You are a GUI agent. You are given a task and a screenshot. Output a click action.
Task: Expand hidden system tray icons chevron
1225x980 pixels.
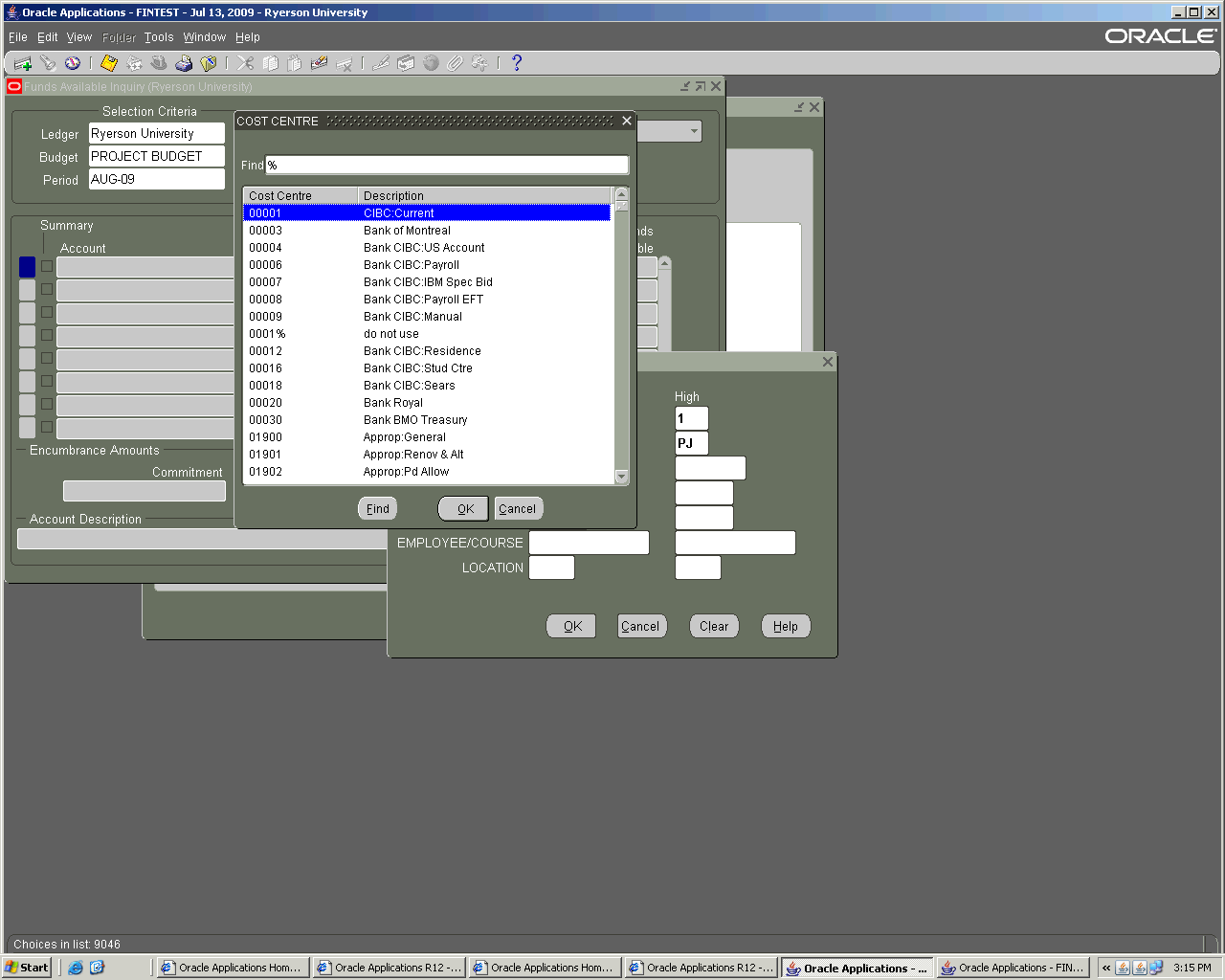(1106, 968)
